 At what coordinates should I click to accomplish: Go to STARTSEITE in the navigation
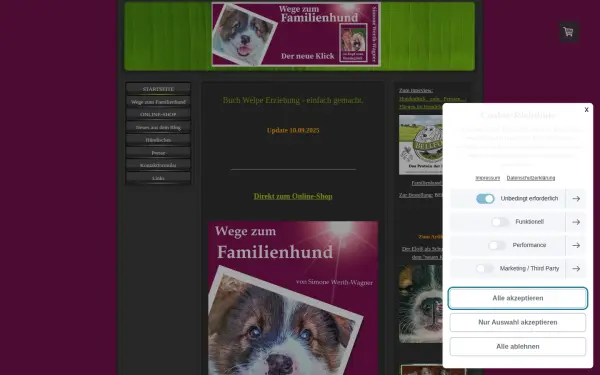pyautogui.click(x=158, y=89)
